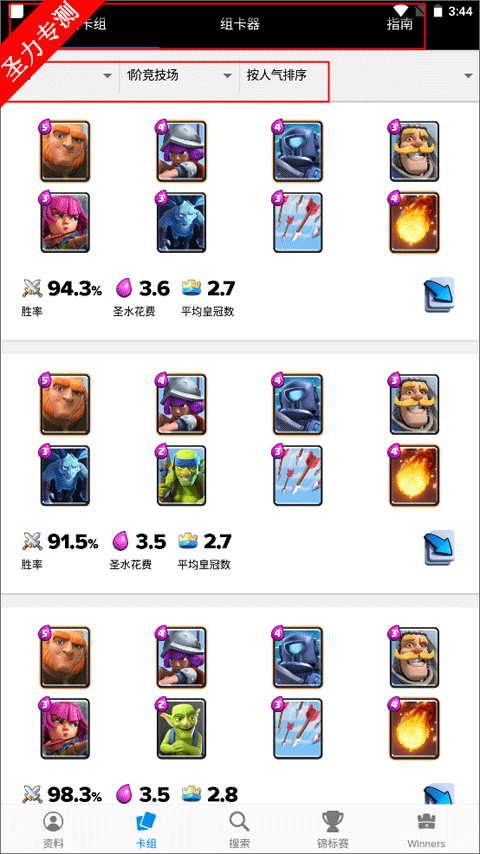Tap the Giant card in the first deck

coord(65,151)
